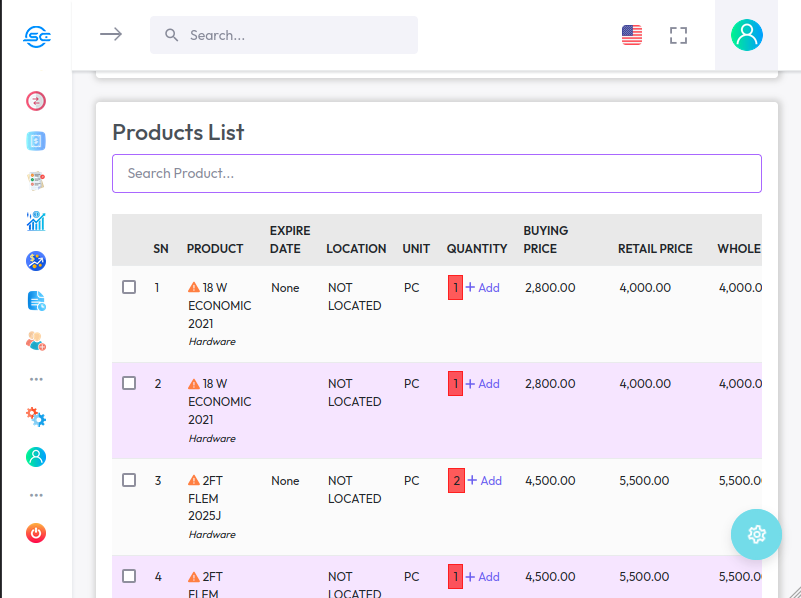Click the RETAIL PRICE column header
The height and width of the screenshot is (598, 801).
point(655,249)
